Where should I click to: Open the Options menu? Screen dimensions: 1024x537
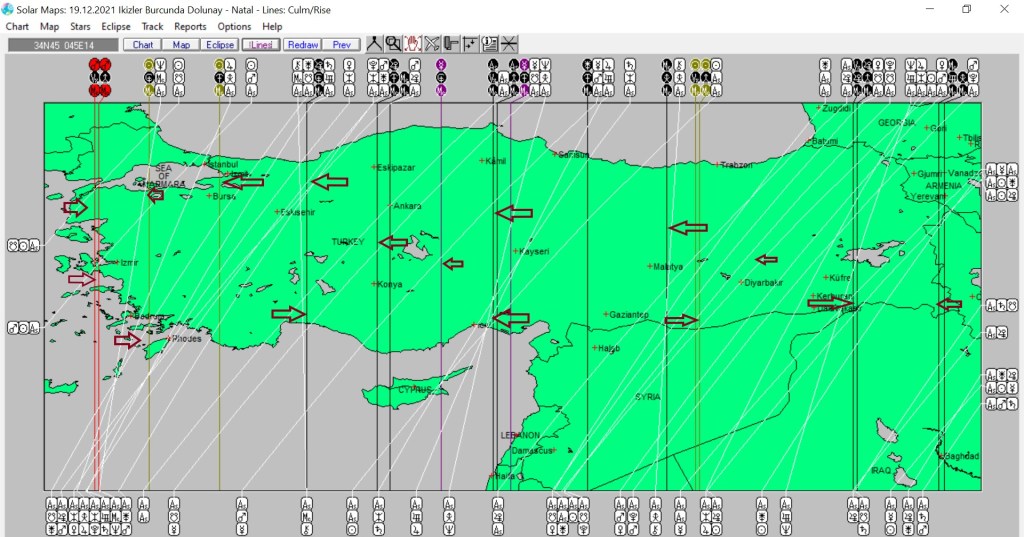(234, 26)
